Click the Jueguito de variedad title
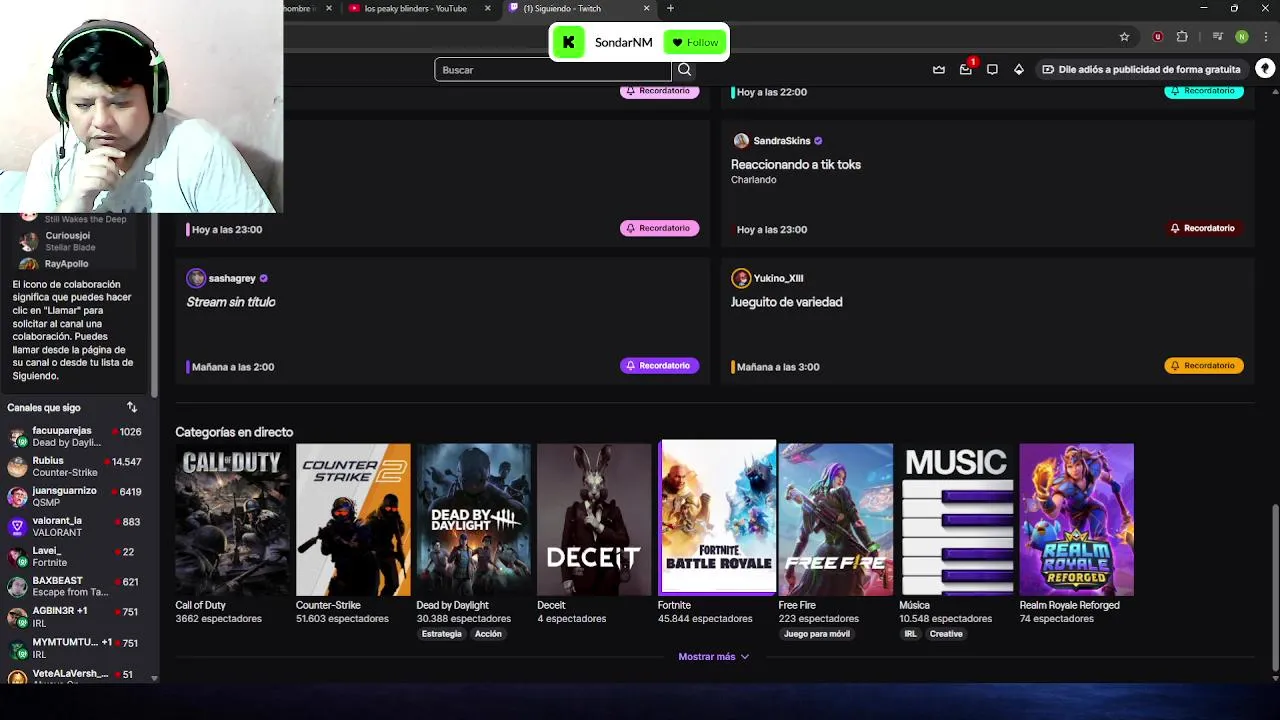Image resolution: width=1280 pixels, height=720 pixels. click(x=787, y=301)
